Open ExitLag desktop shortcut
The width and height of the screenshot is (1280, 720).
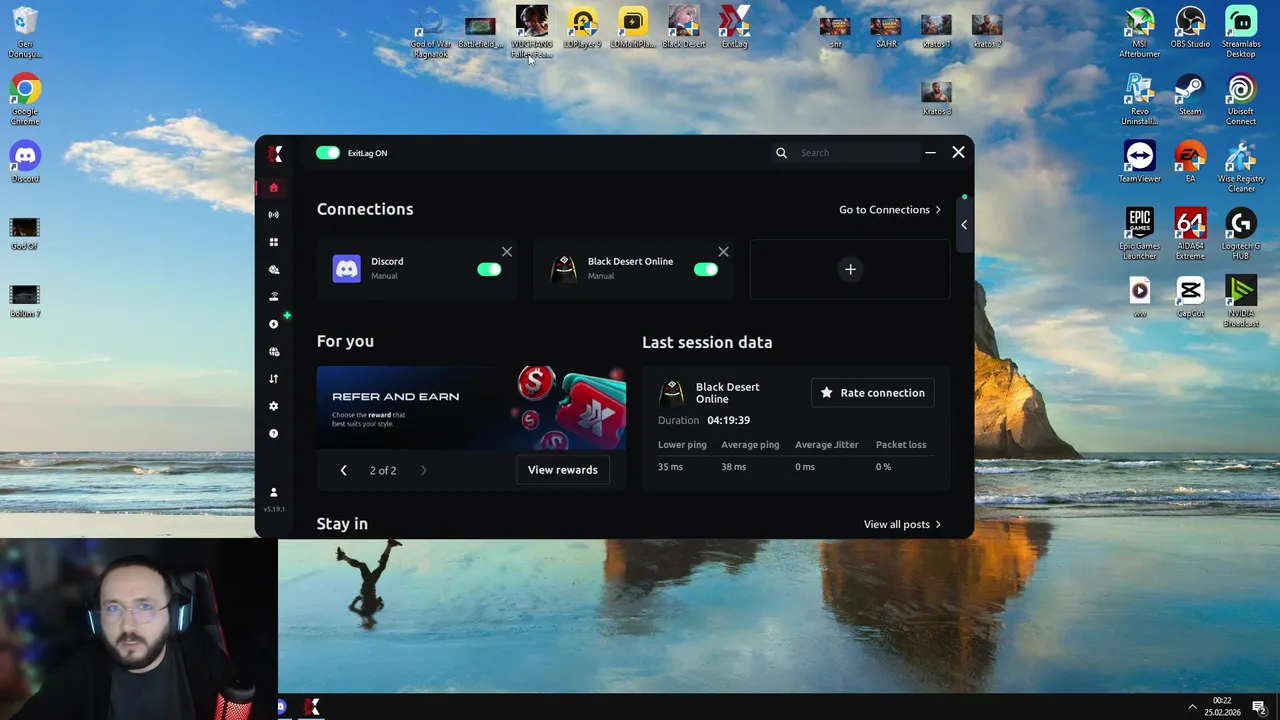735,28
